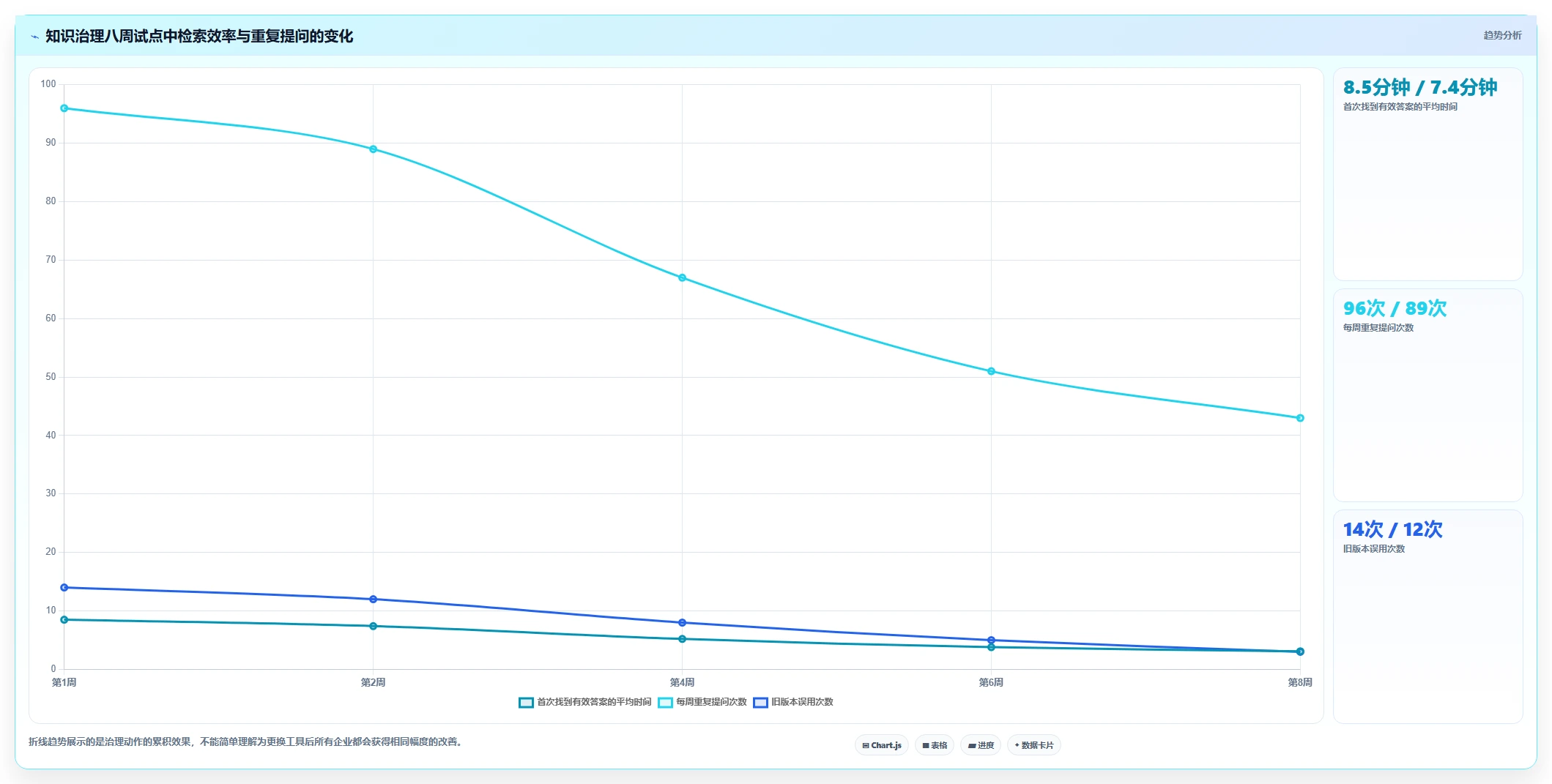Click the 第2周 label on the x-axis
Screen dimensions: 1552x784
click(x=374, y=682)
